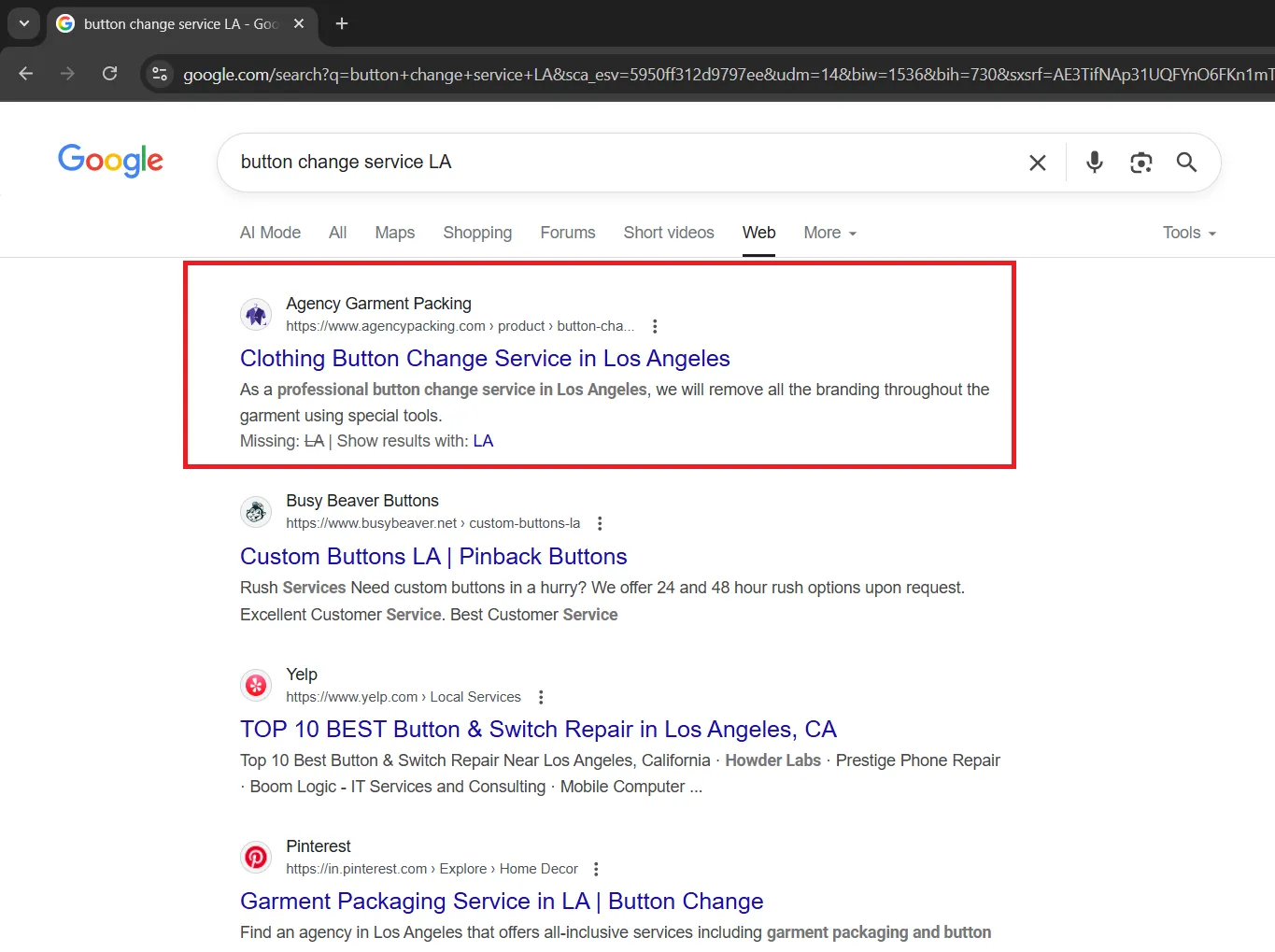Select the AI Mode tab
This screenshot has height=952, width=1275.
(270, 233)
